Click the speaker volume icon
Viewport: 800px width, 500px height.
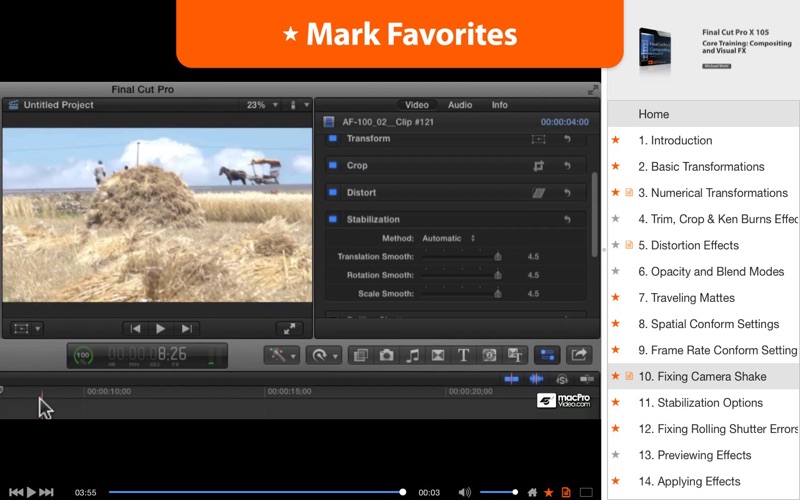pyautogui.click(x=464, y=492)
